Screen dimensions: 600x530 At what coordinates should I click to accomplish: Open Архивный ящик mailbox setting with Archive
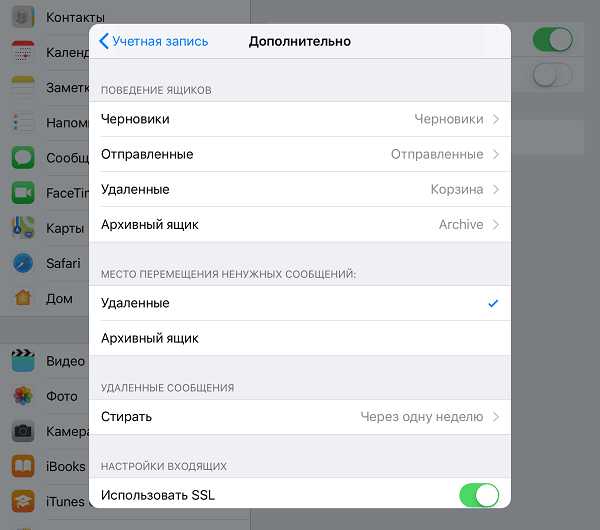[x=300, y=225]
